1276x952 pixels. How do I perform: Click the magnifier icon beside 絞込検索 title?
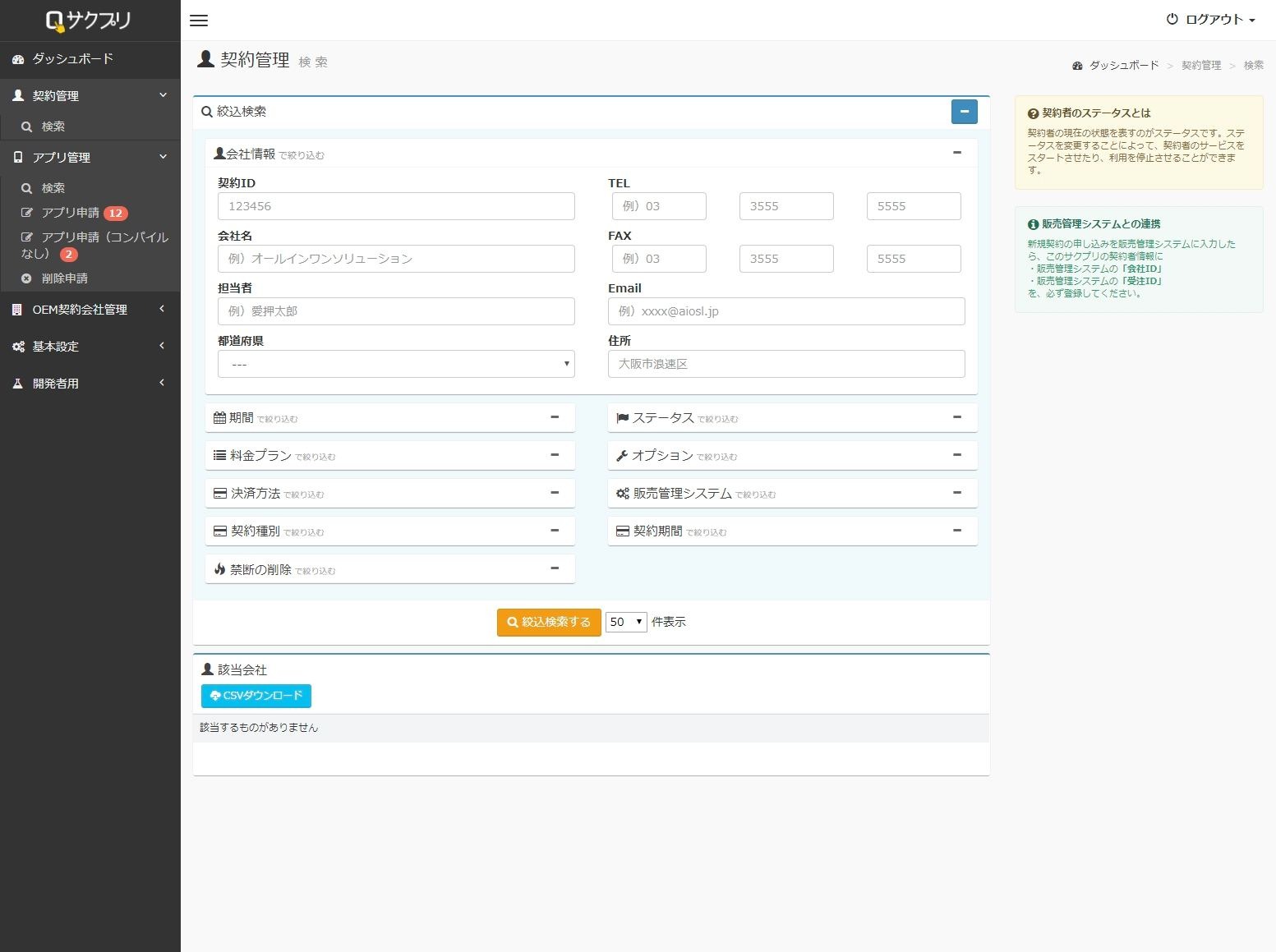point(207,112)
